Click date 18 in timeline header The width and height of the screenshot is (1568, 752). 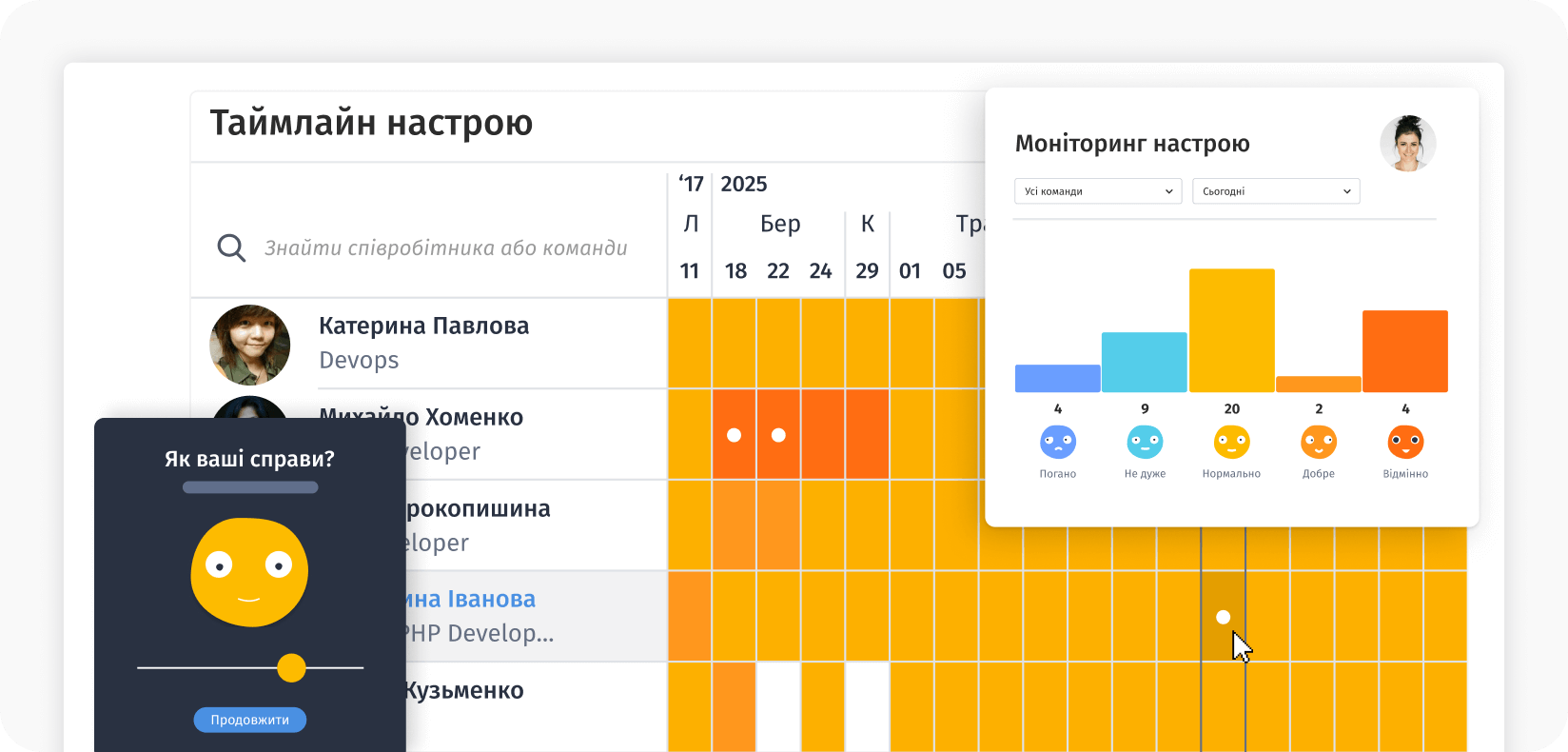pos(735,271)
